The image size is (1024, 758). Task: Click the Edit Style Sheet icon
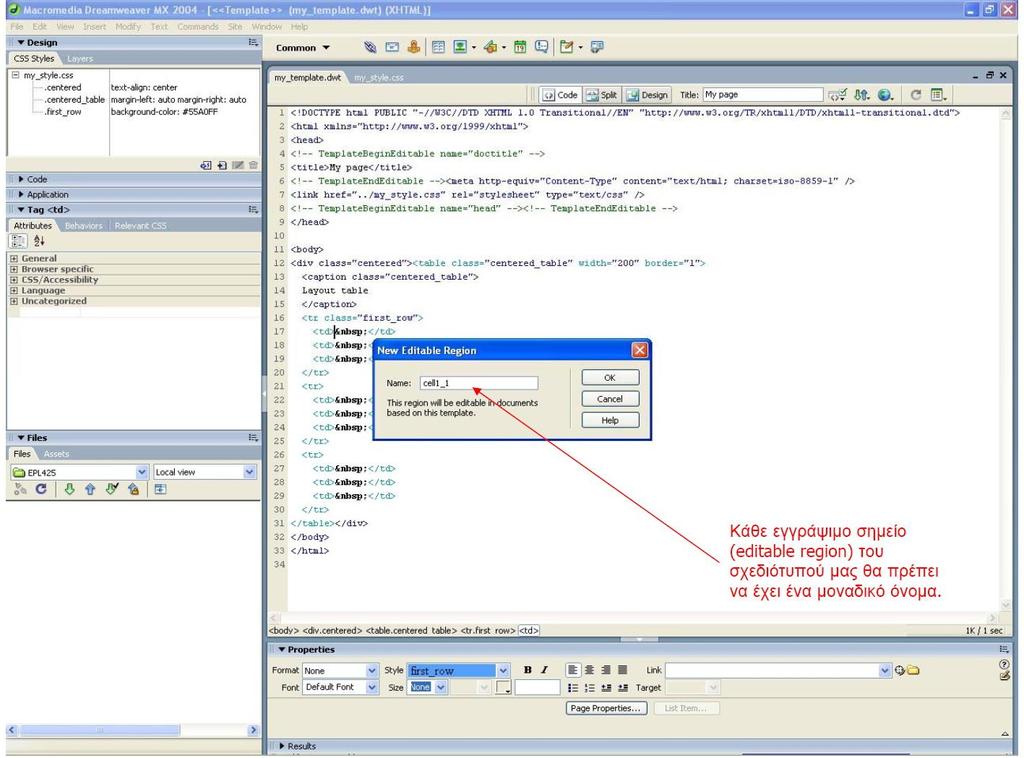pos(238,166)
